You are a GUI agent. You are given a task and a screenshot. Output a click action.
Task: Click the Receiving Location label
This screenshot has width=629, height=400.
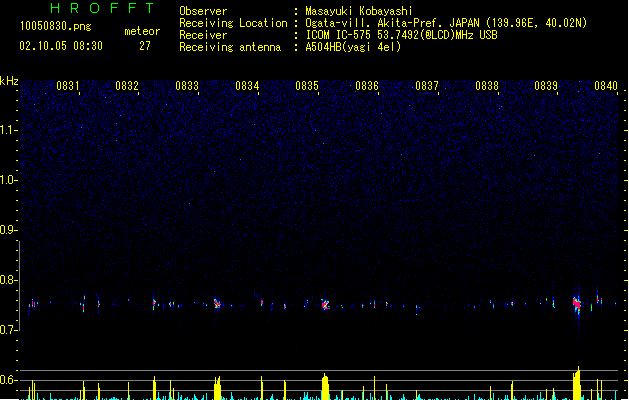click(x=233, y=23)
